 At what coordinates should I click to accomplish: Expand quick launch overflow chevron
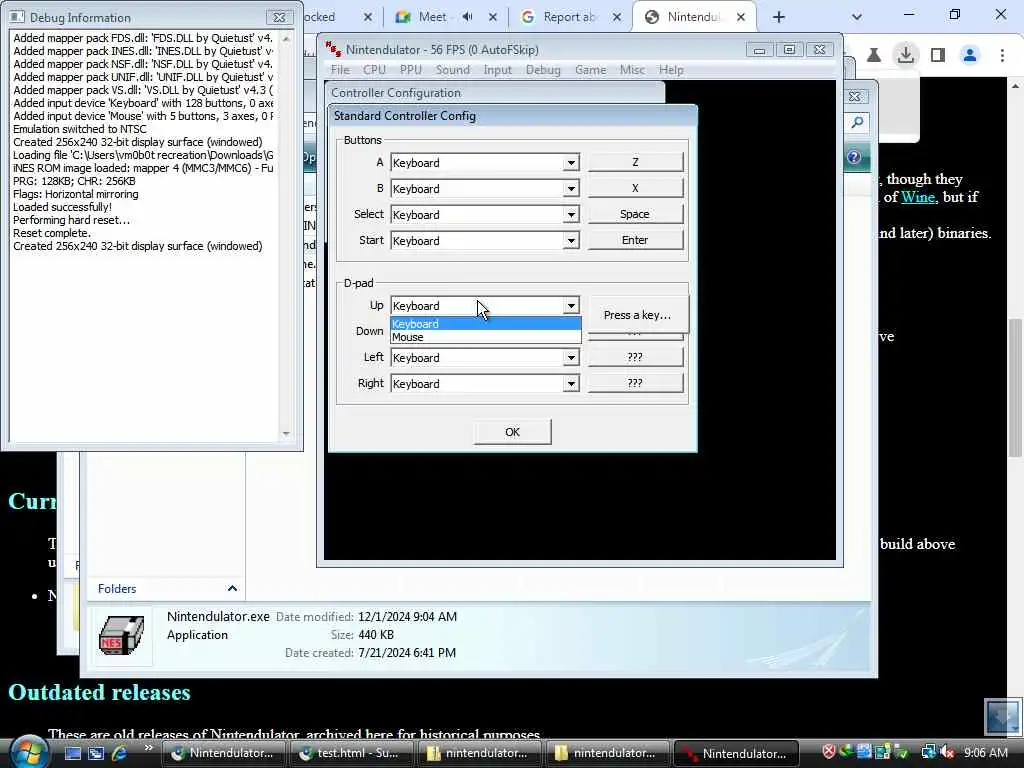pos(148,748)
